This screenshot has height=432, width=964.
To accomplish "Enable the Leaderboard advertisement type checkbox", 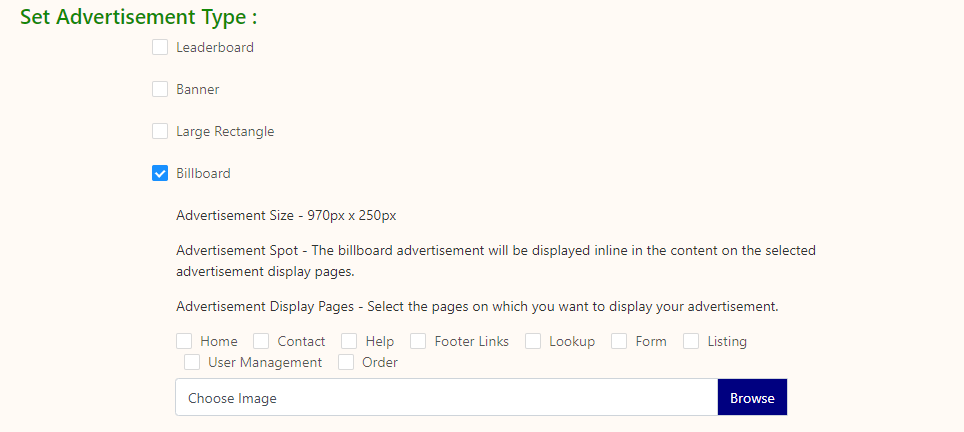I will 160,47.
